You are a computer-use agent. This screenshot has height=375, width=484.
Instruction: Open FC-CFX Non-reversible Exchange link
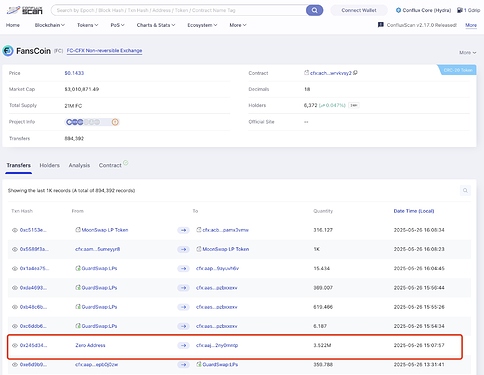(104, 51)
